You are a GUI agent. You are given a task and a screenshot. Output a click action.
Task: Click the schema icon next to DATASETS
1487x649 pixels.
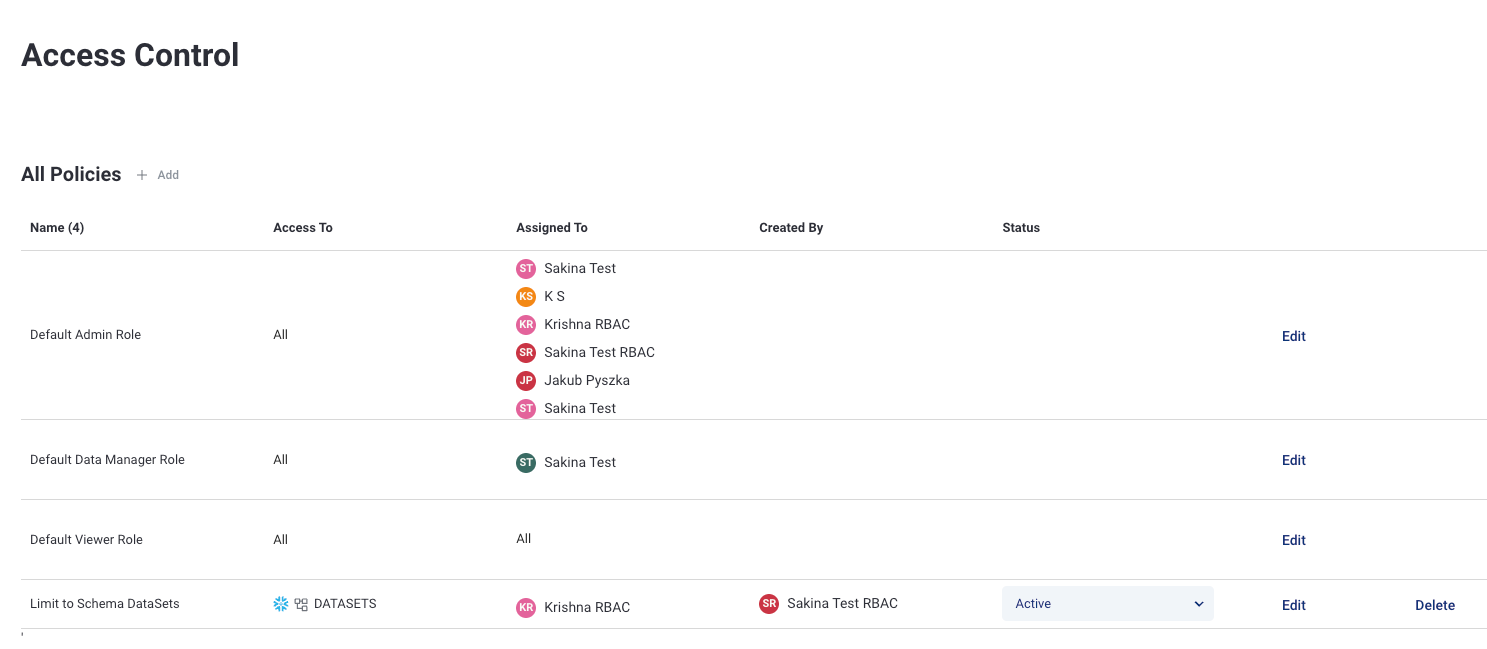click(x=301, y=604)
